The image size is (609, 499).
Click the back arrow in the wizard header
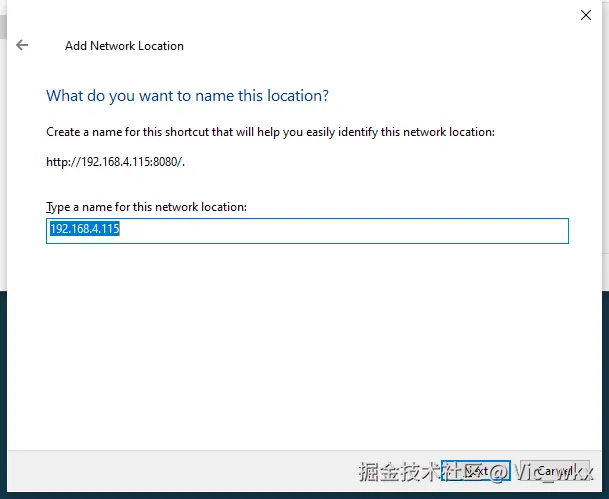(x=22, y=45)
